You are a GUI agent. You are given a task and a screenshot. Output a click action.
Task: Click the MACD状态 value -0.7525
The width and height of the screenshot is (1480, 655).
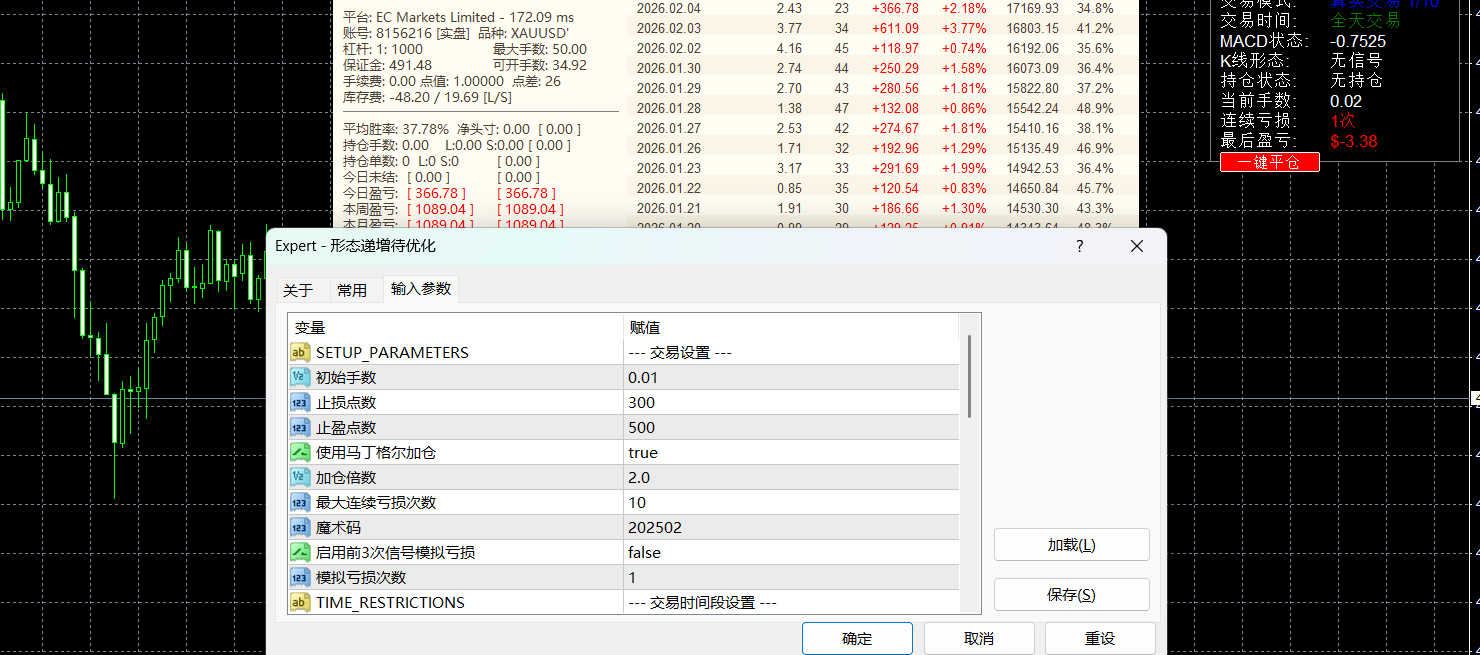(x=1358, y=41)
